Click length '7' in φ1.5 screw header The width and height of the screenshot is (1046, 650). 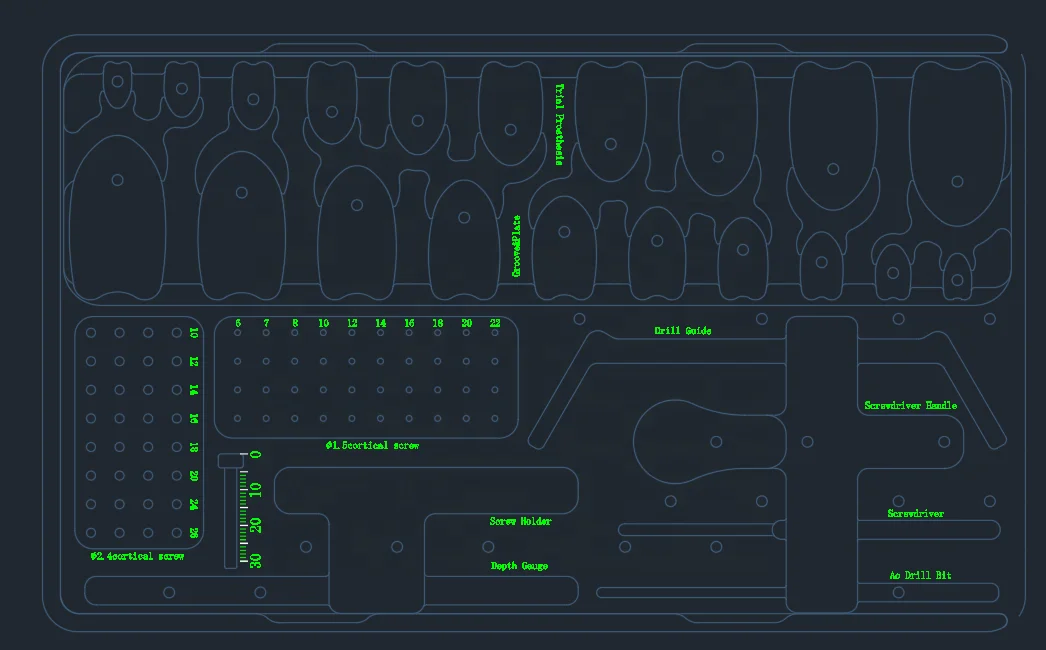coord(266,323)
